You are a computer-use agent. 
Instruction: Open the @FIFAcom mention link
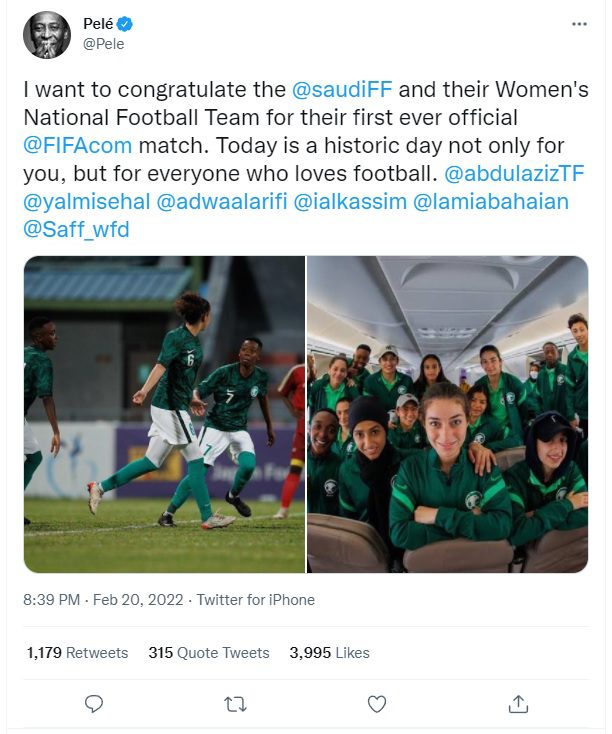pos(78,145)
